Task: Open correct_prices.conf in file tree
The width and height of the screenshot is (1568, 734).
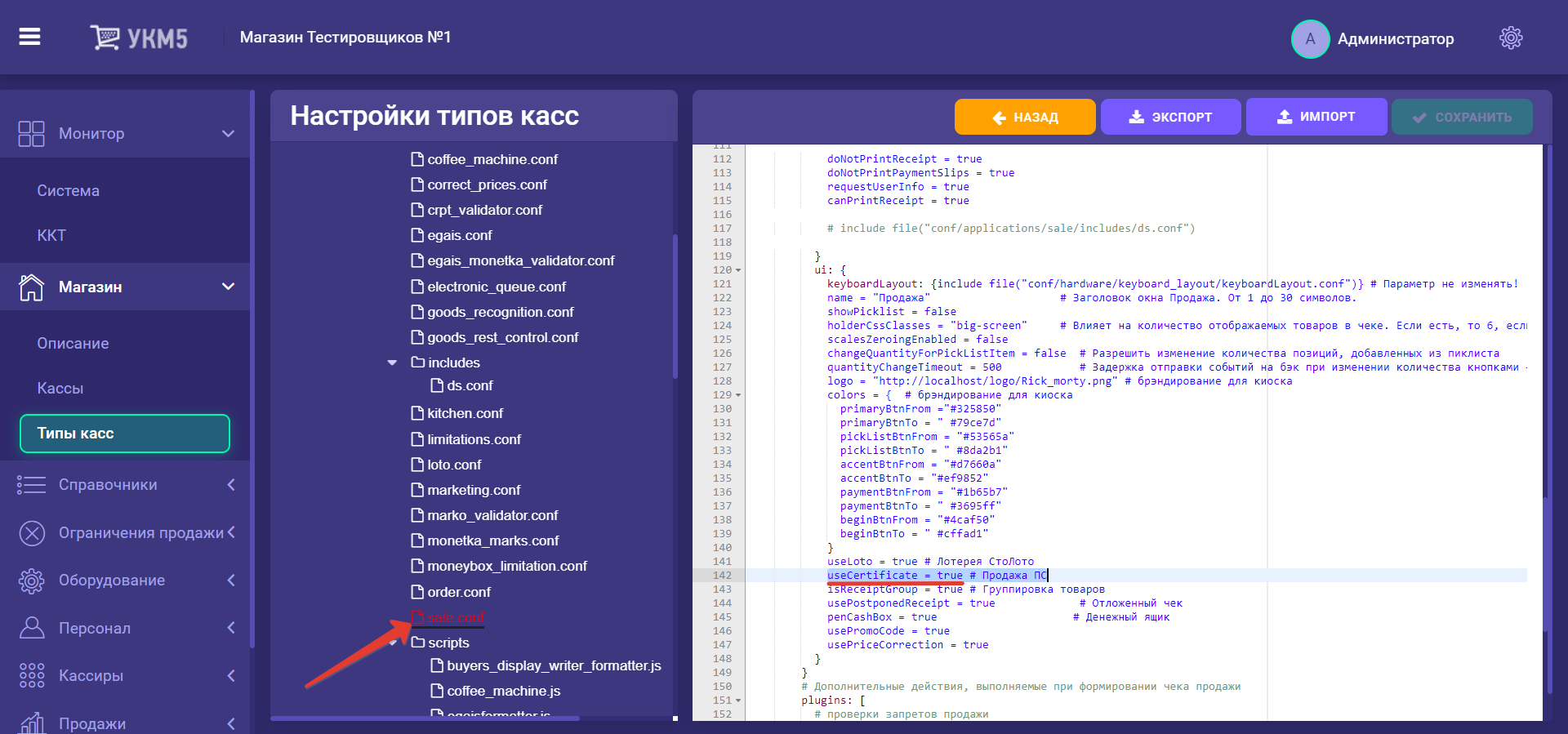Action: pos(487,185)
